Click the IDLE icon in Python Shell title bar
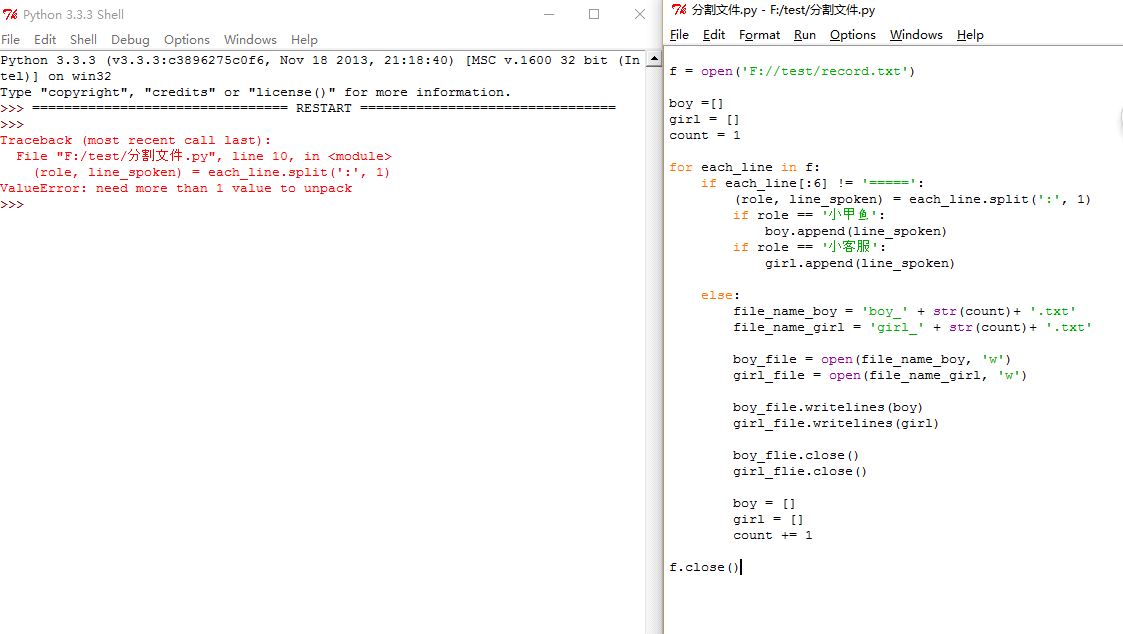 pyautogui.click(x=11, y=15)
